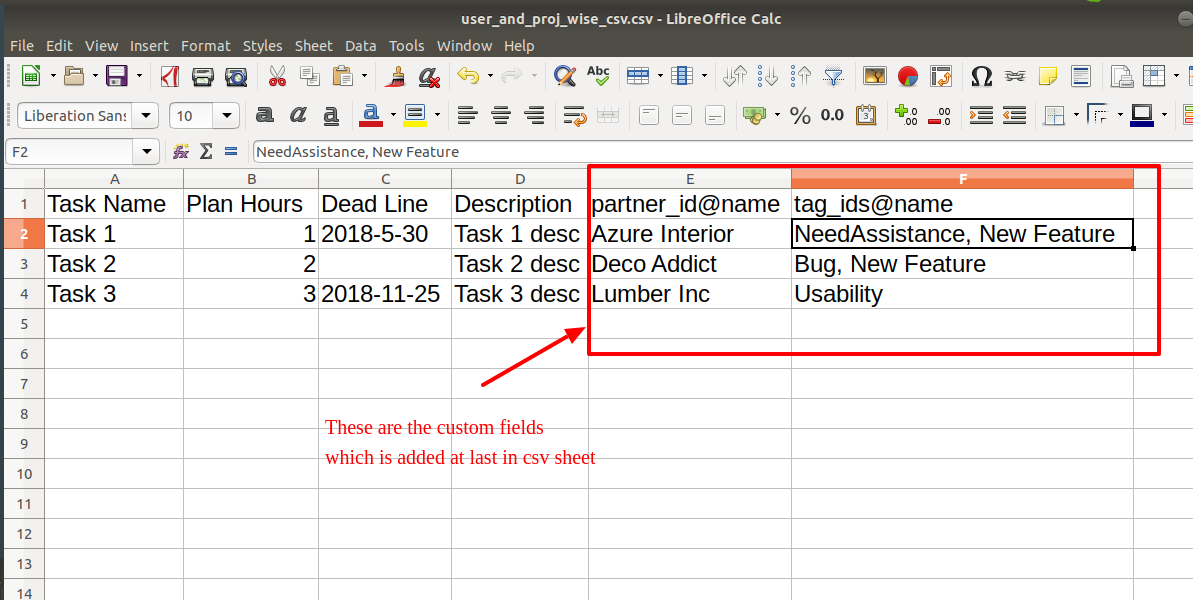Open the Format menu
The image size is (1193, 600).
click(205, 46)
